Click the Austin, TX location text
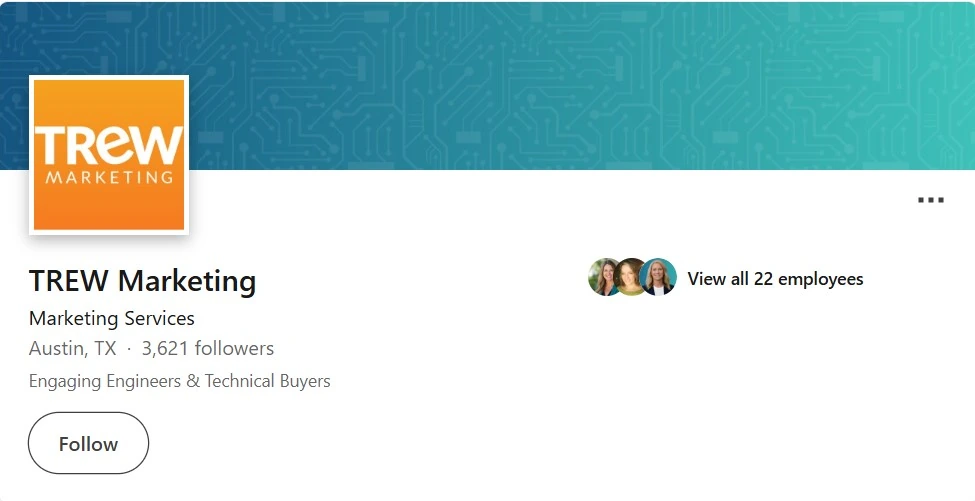975x501 pixels. 73,348
